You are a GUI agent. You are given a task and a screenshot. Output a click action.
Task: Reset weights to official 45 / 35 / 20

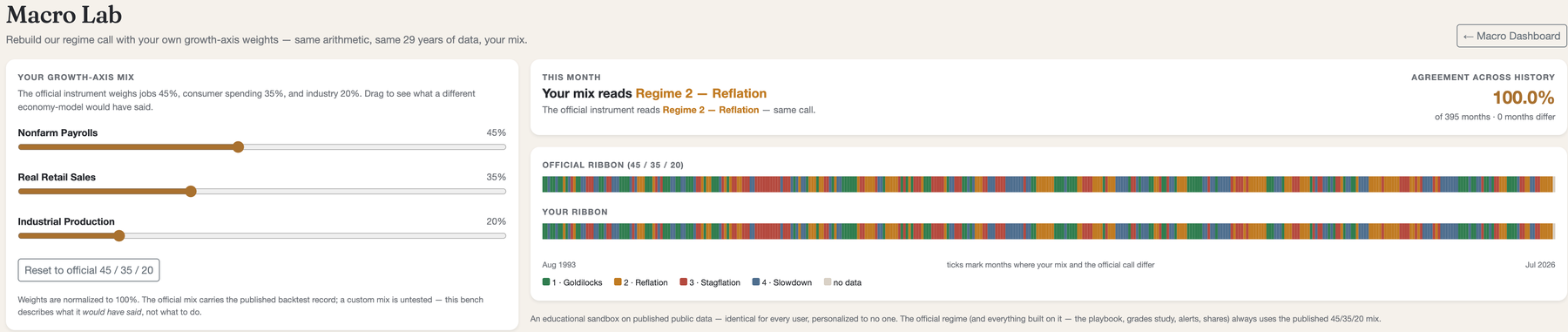click(x=89, y=270)
